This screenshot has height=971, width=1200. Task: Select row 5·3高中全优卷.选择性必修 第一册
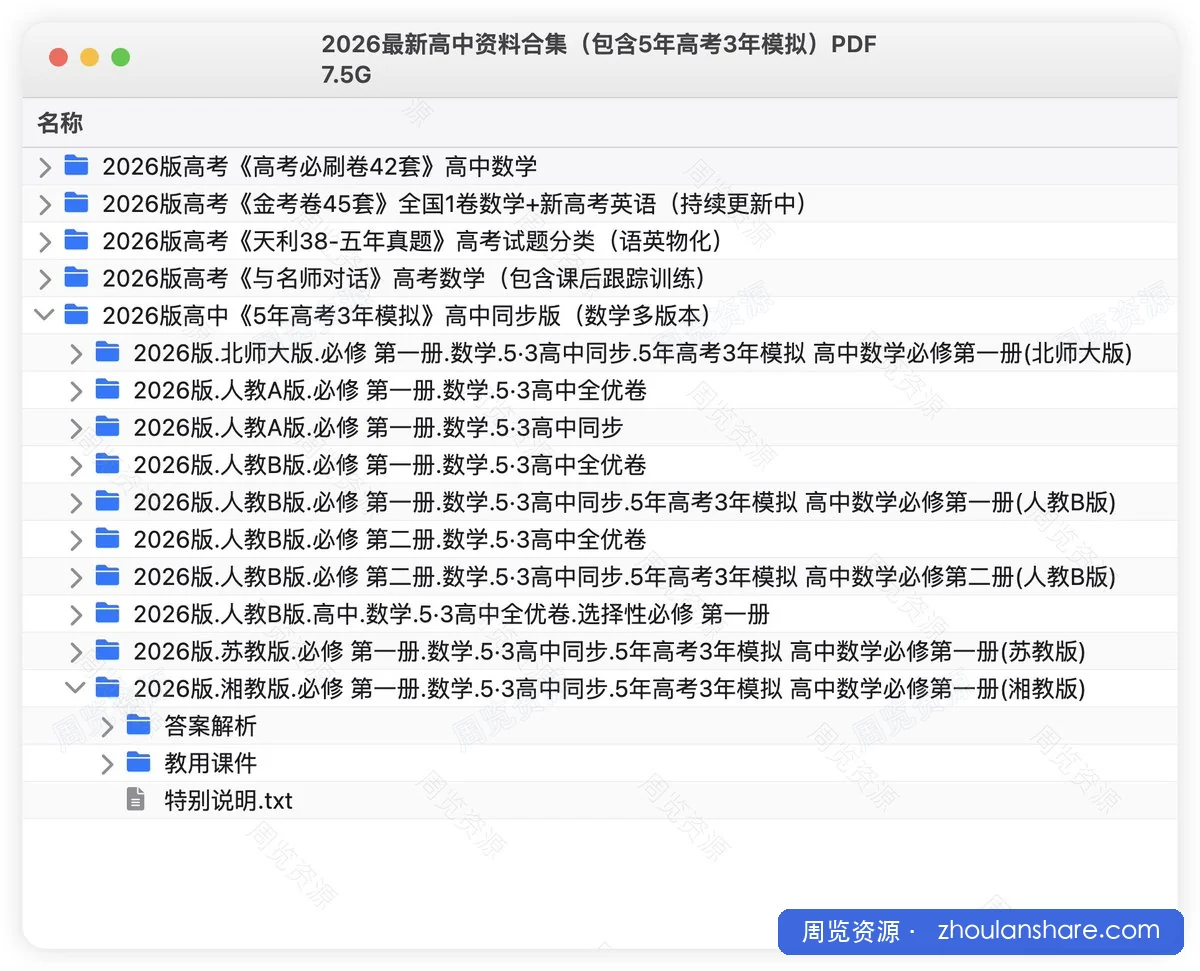point(600,614)
